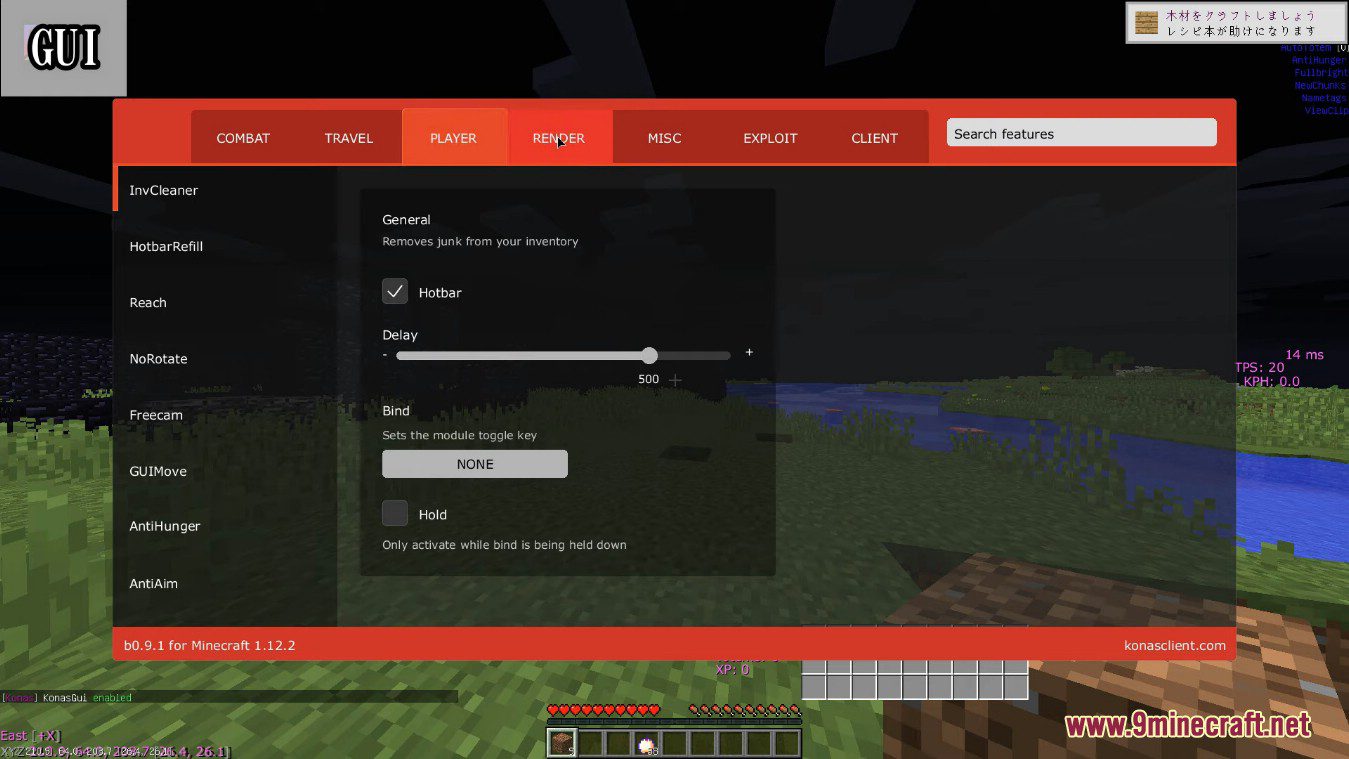
Task: Disable the Hotbar checkbox
Action: tap(395, 292)
